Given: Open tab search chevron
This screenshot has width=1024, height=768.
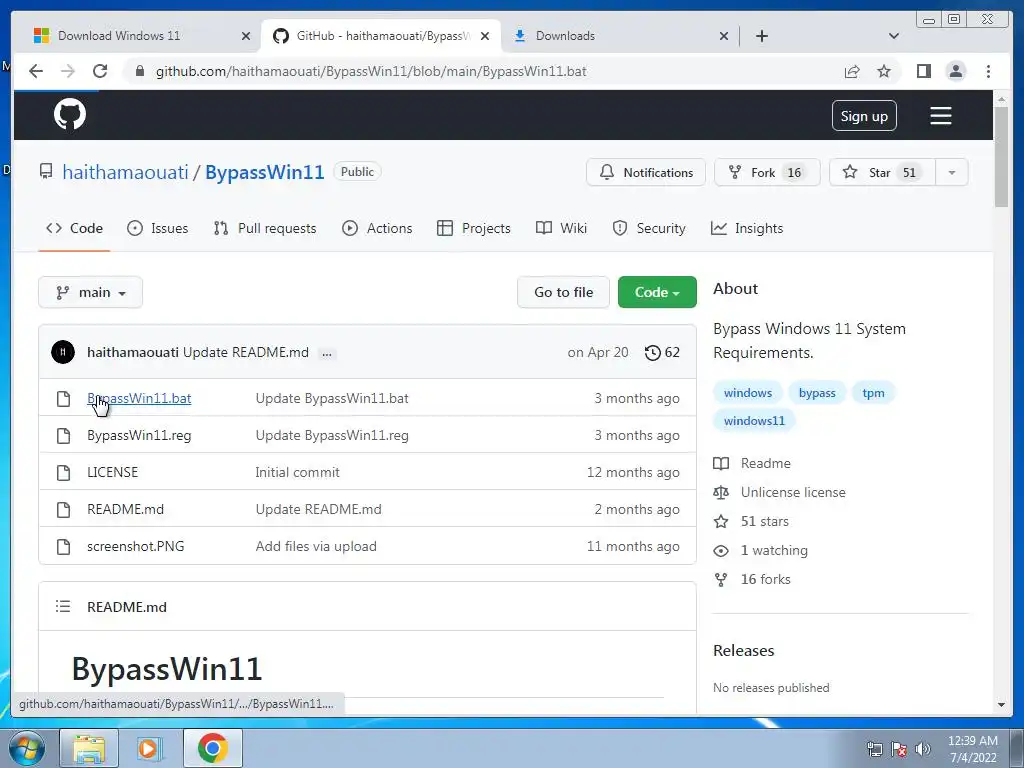Looking at the screenshot, I should click(894, 36).
